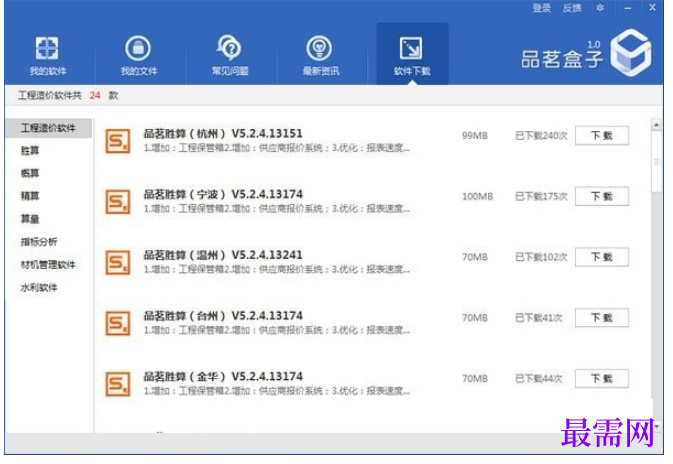Select the 软件下载 tab icon

point(411,48)
